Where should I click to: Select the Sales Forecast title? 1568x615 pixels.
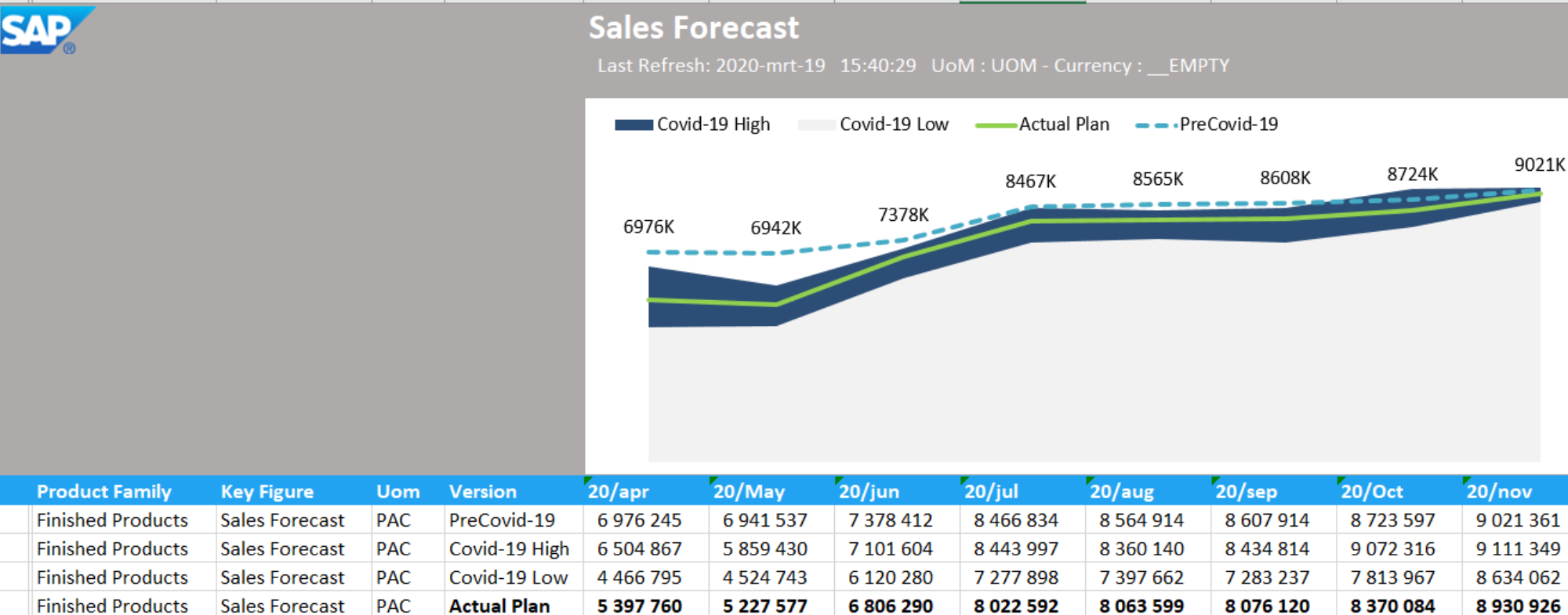[x=693, y=28]
